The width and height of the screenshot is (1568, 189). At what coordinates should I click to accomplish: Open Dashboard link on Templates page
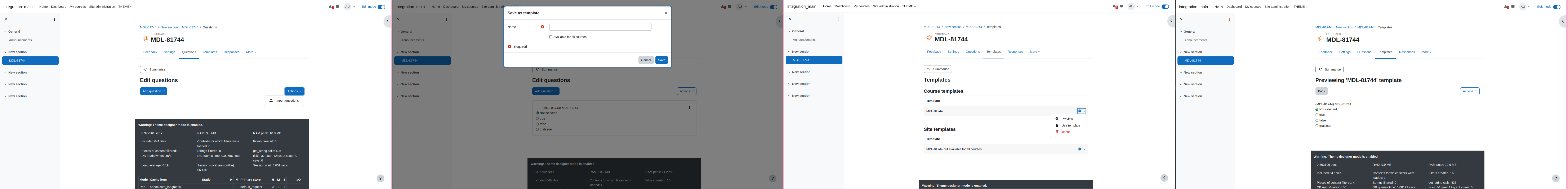pos(842,6)
